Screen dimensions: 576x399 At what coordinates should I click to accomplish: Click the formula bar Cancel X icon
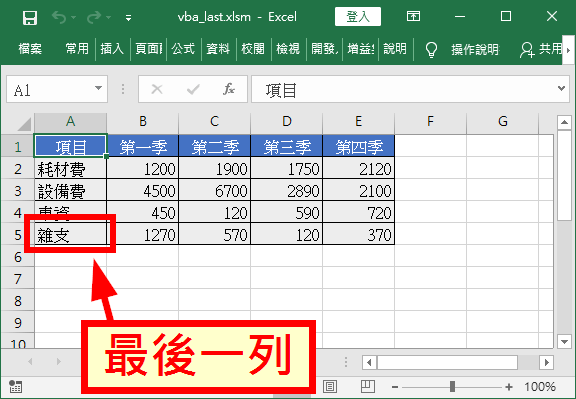pyautogui.click(x=157, y=89)
